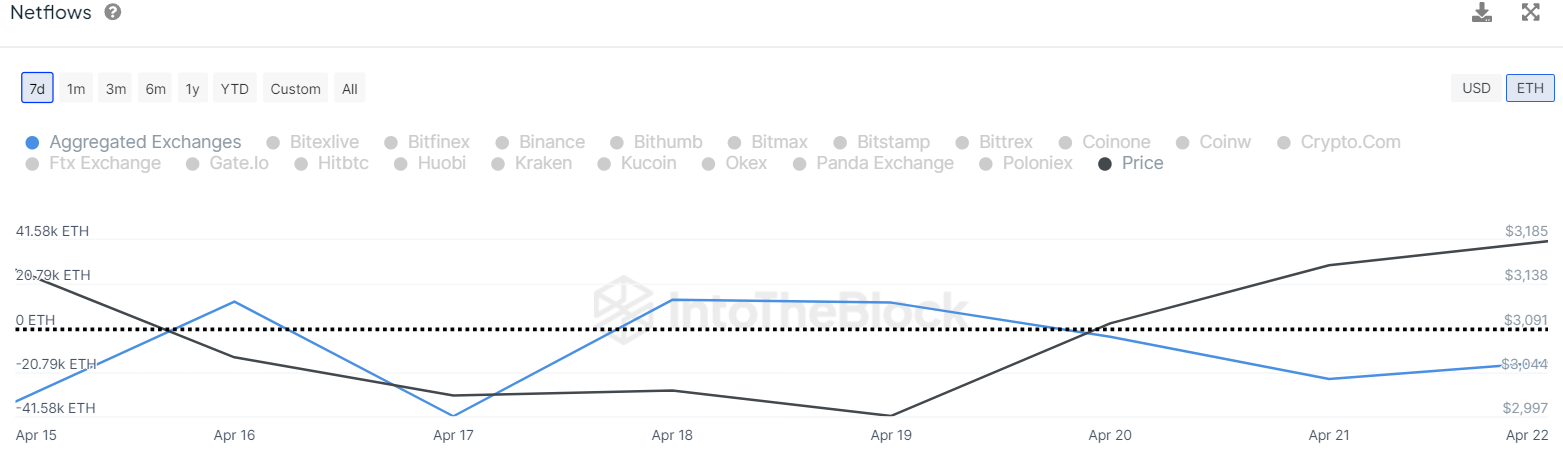1563x452 pixels.
Task: Show All historical data
Action: click(349, 88)
